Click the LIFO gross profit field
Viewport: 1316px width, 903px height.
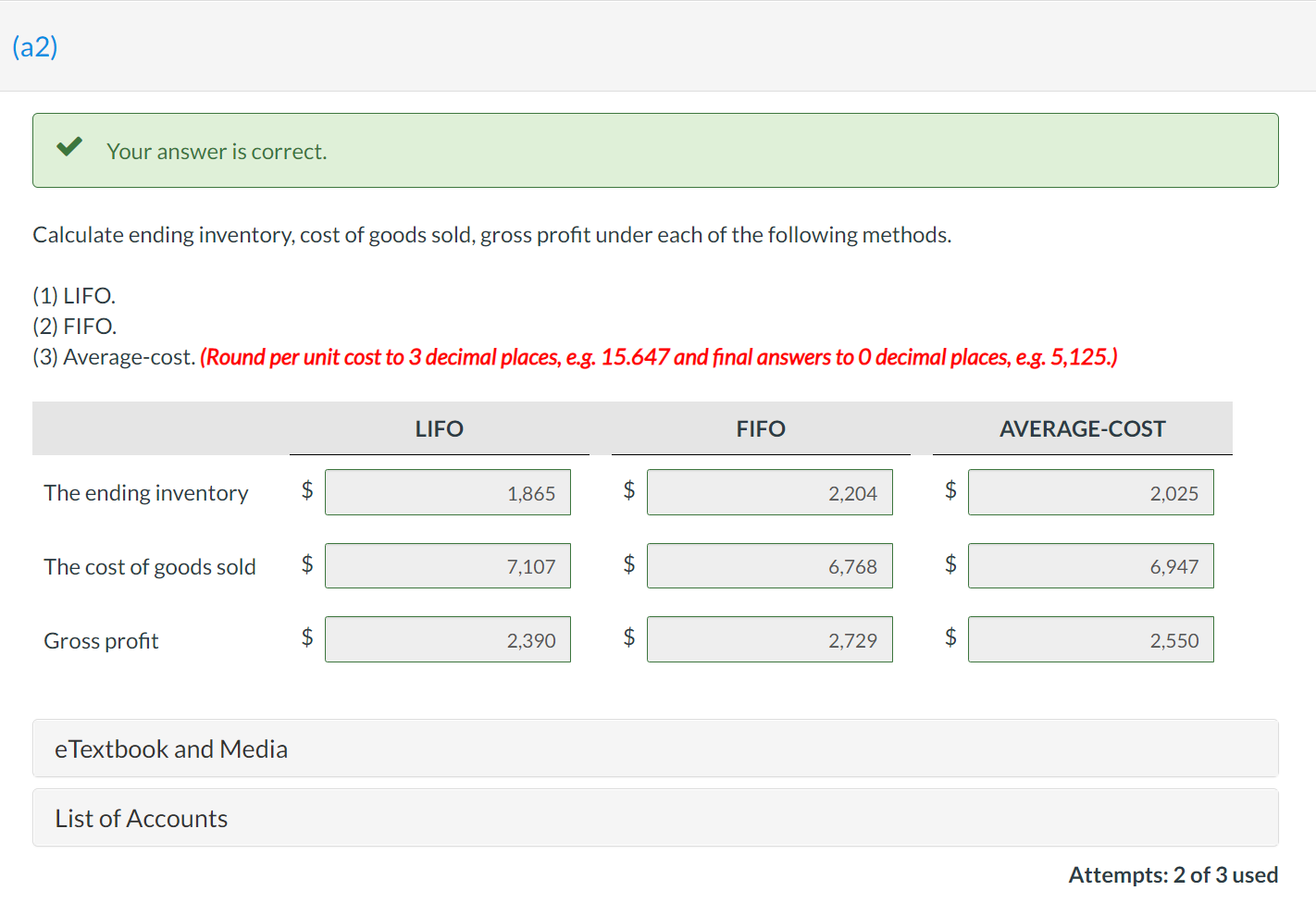[448, 639]
